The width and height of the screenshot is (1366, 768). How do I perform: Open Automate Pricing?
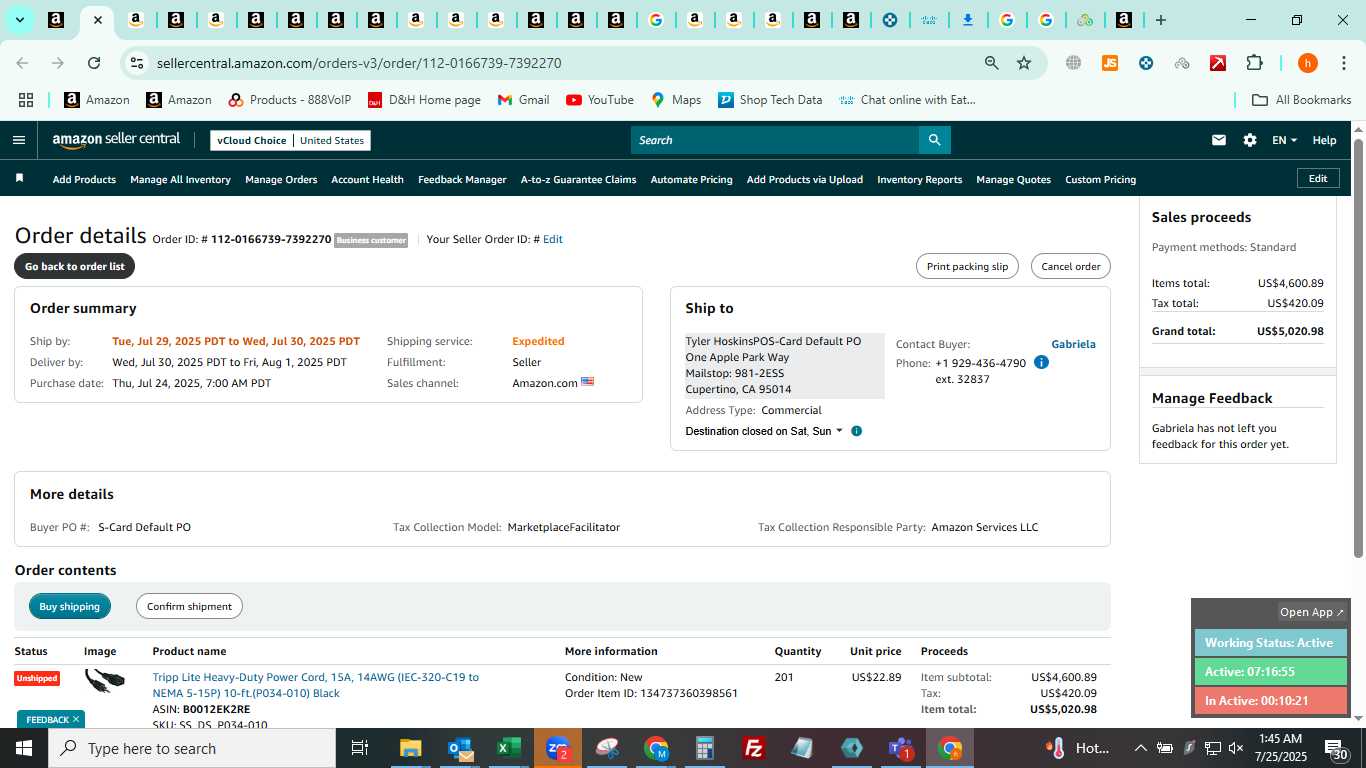pos(691,179)
